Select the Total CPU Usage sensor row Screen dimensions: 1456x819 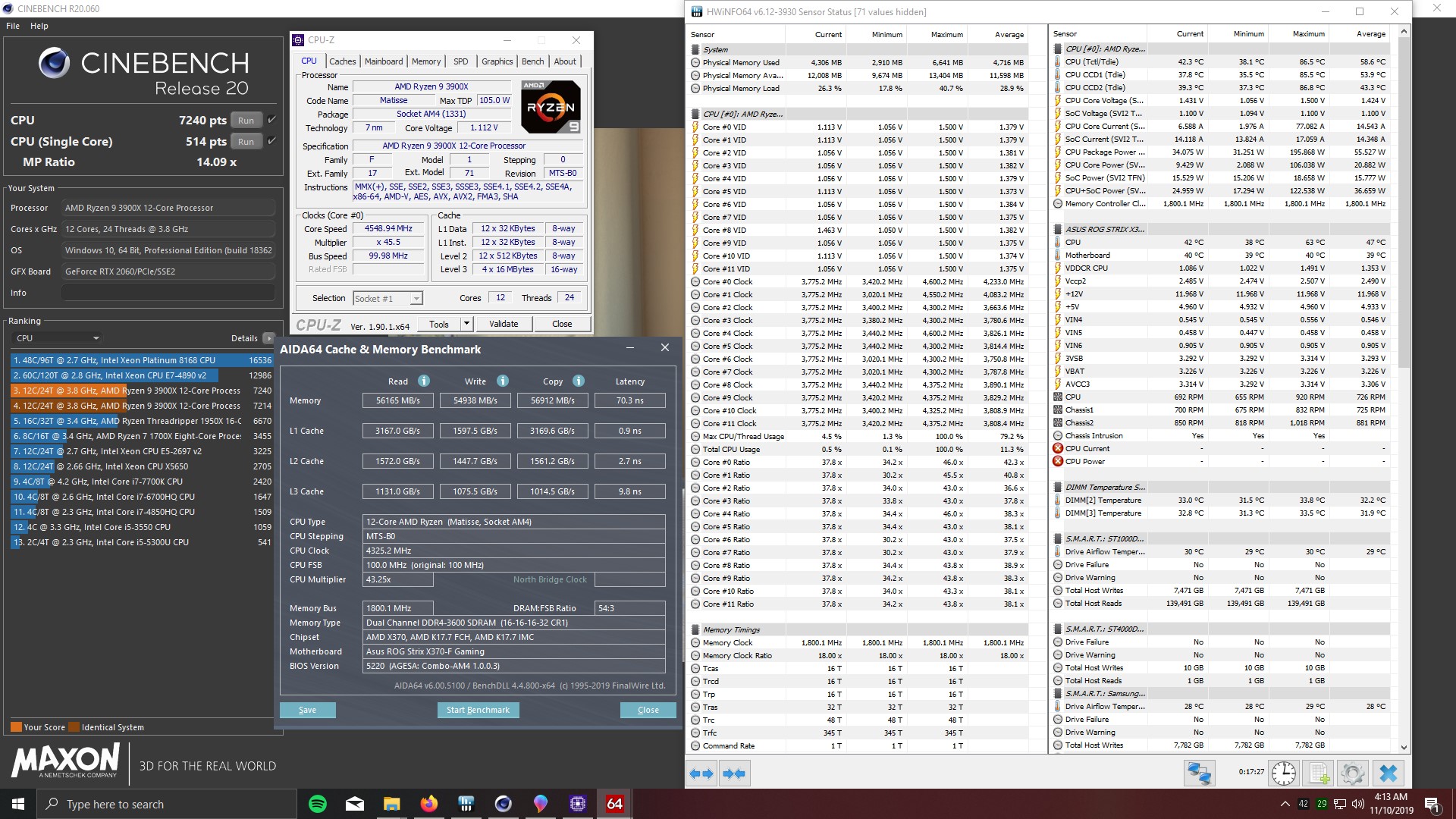(858, 450)
